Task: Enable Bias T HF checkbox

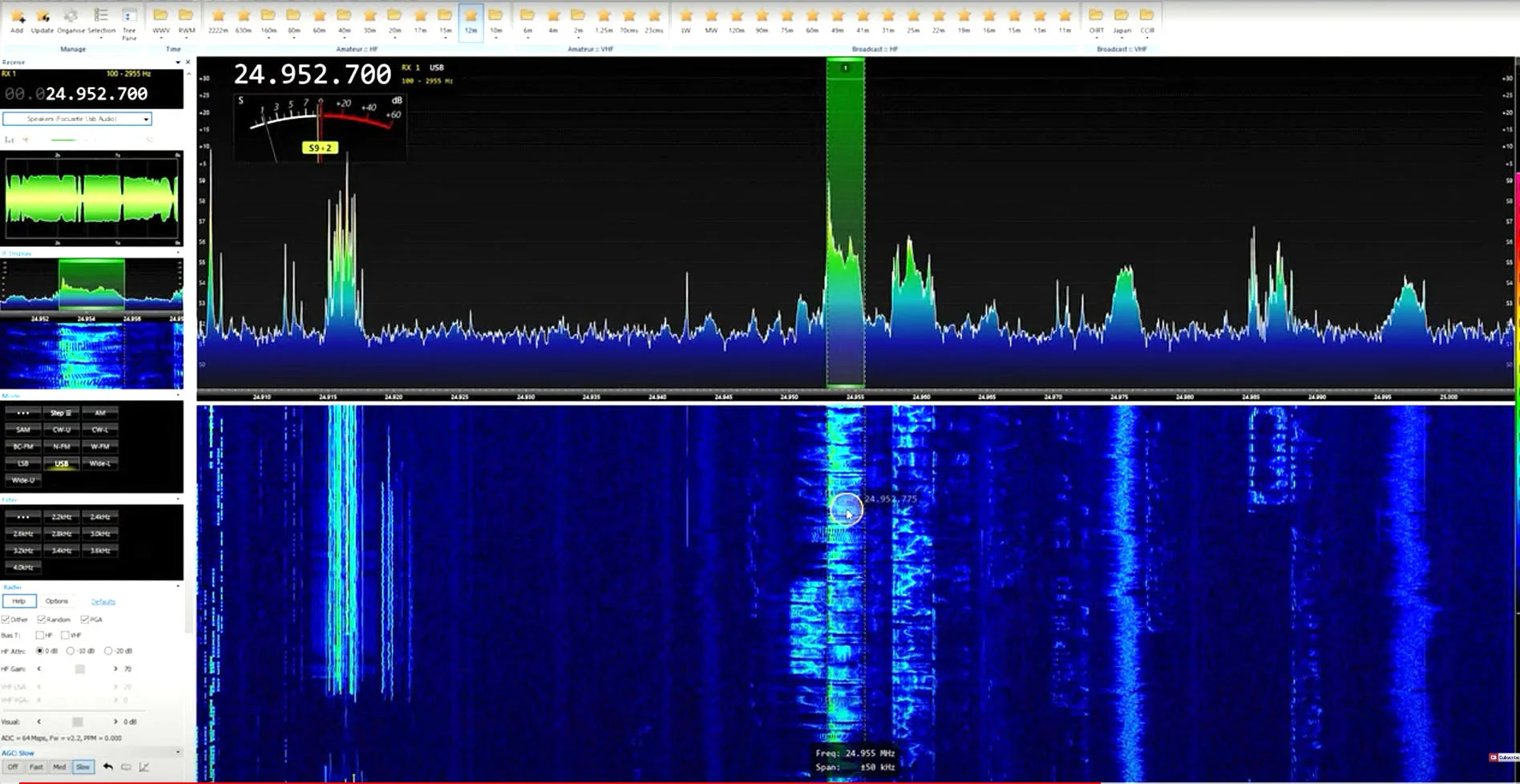Action: pos(39,635)
